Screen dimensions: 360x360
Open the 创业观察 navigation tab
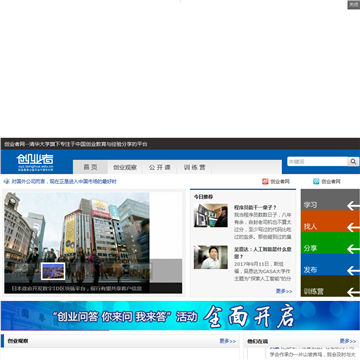(x=125, y=167)
